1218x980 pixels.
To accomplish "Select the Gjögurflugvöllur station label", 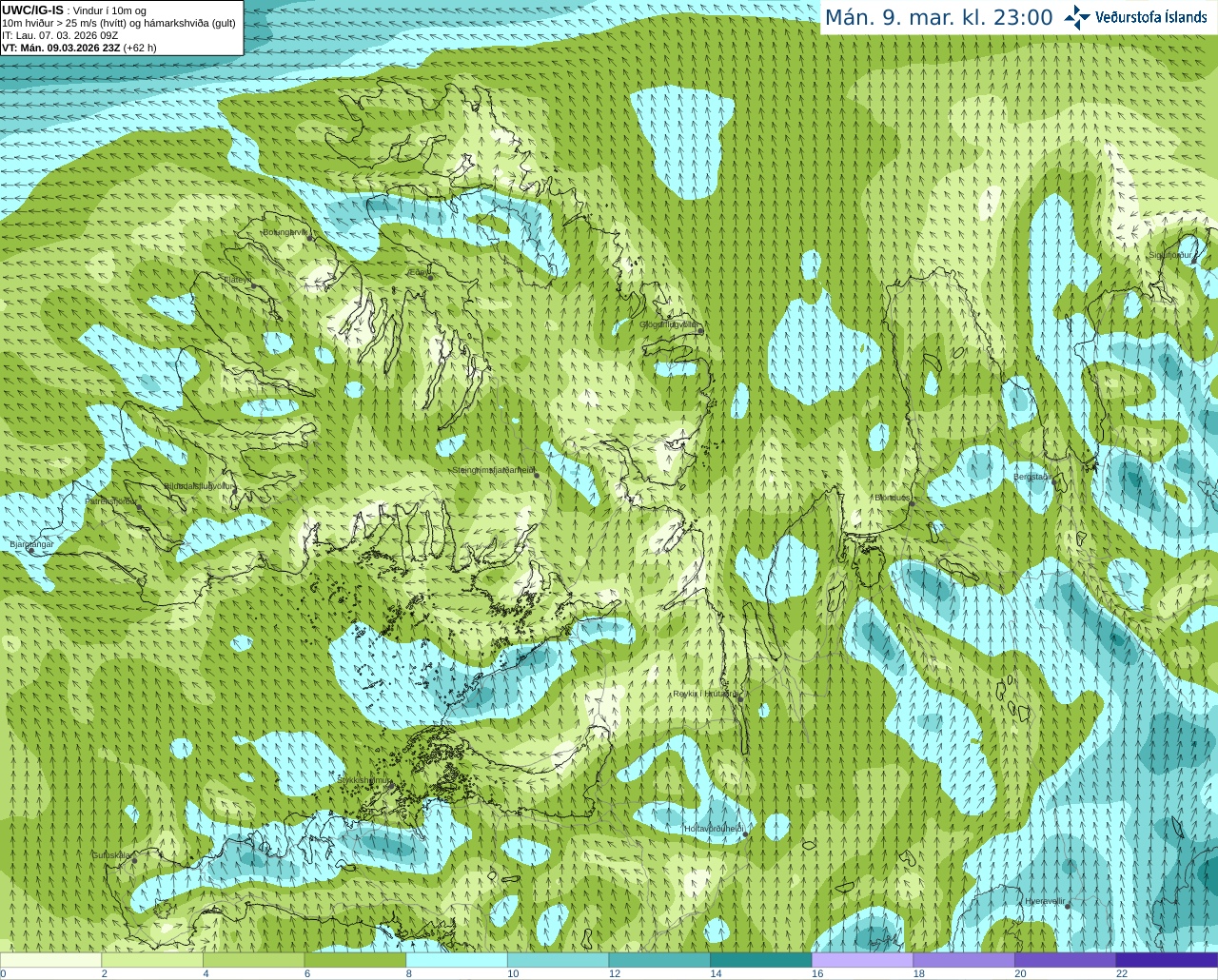I will [668, 324].
